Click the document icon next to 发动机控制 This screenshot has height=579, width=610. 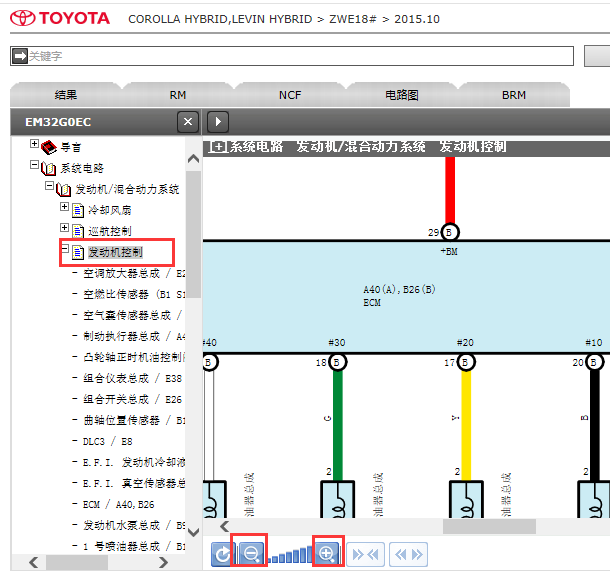point(78,253)
